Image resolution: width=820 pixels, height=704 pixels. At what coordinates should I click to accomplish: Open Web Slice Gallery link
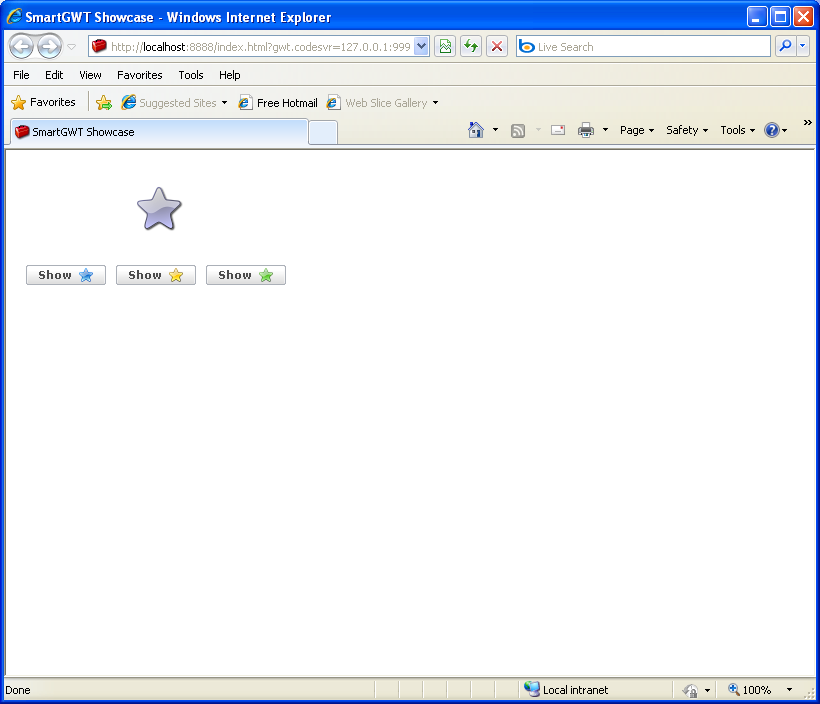(x=377, y=103)
